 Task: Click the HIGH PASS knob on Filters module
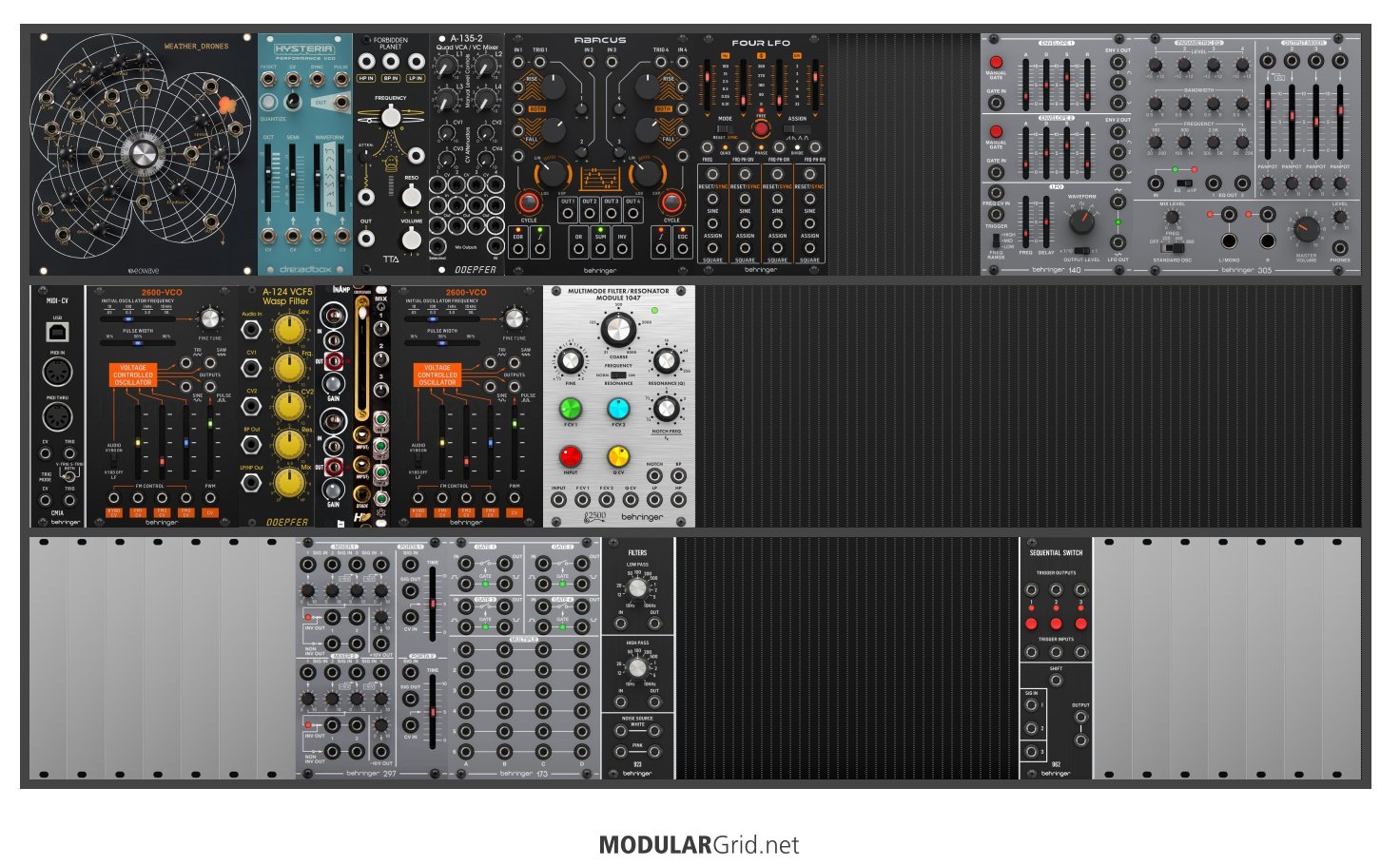[637, 667]
